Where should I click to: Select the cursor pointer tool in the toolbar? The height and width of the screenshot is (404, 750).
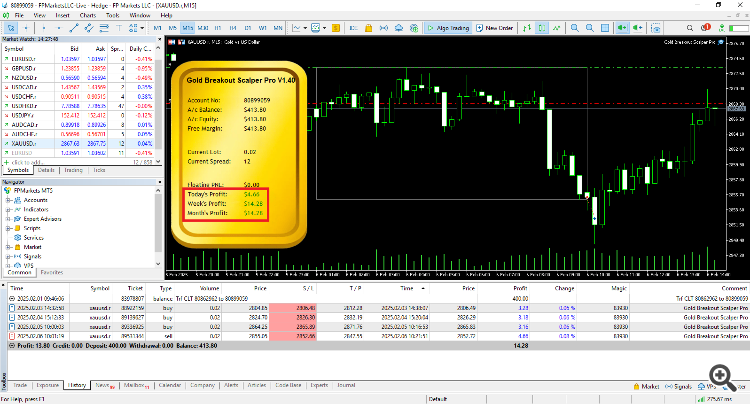point(11,28)
